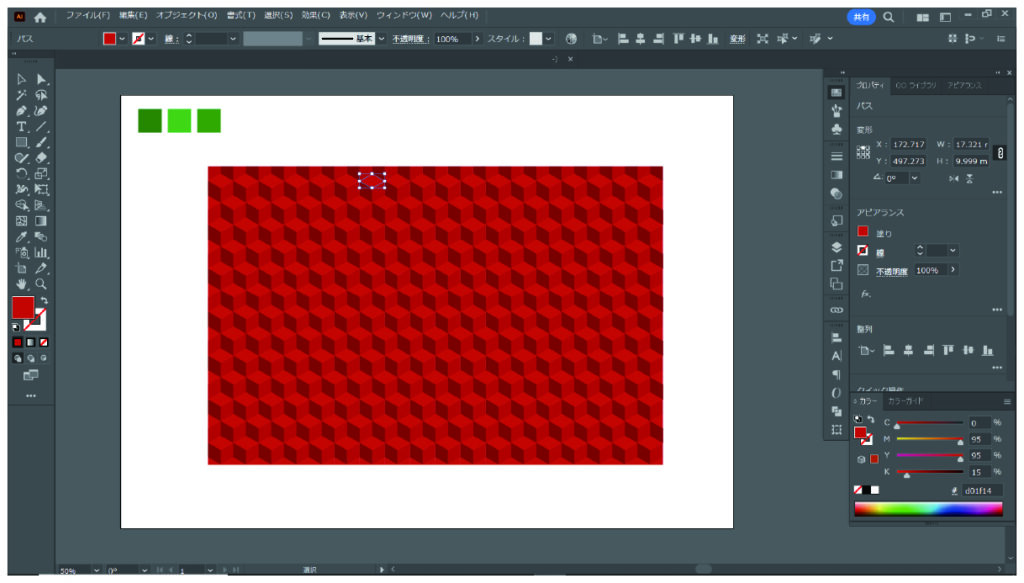Flip horizontally in transform section
This screenshot has height=583, width=1024.
coord(954,178)
